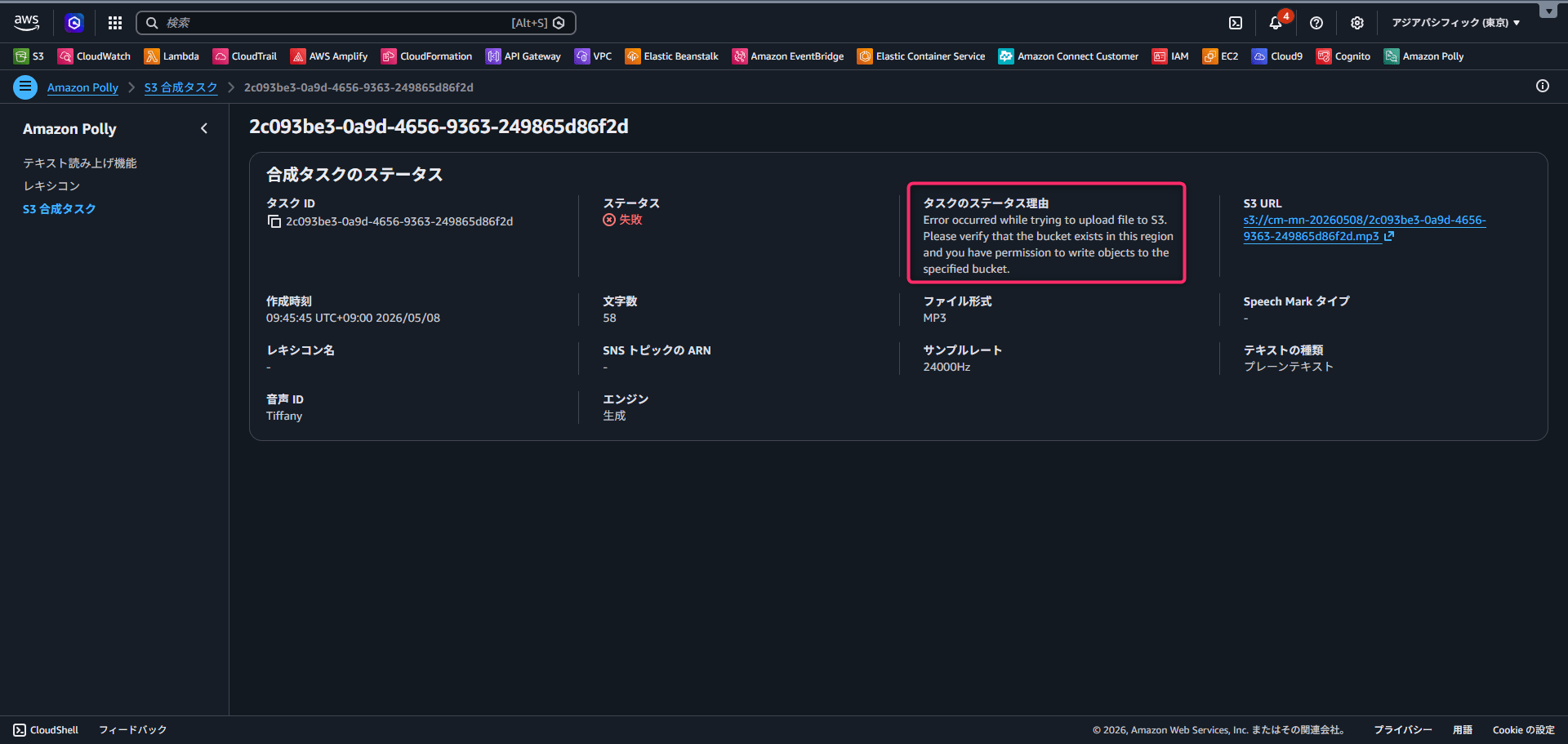Focus the 検索 search field
This screenshot has height=744, width=1568.
pyautogui.click(x=356, y=23)
